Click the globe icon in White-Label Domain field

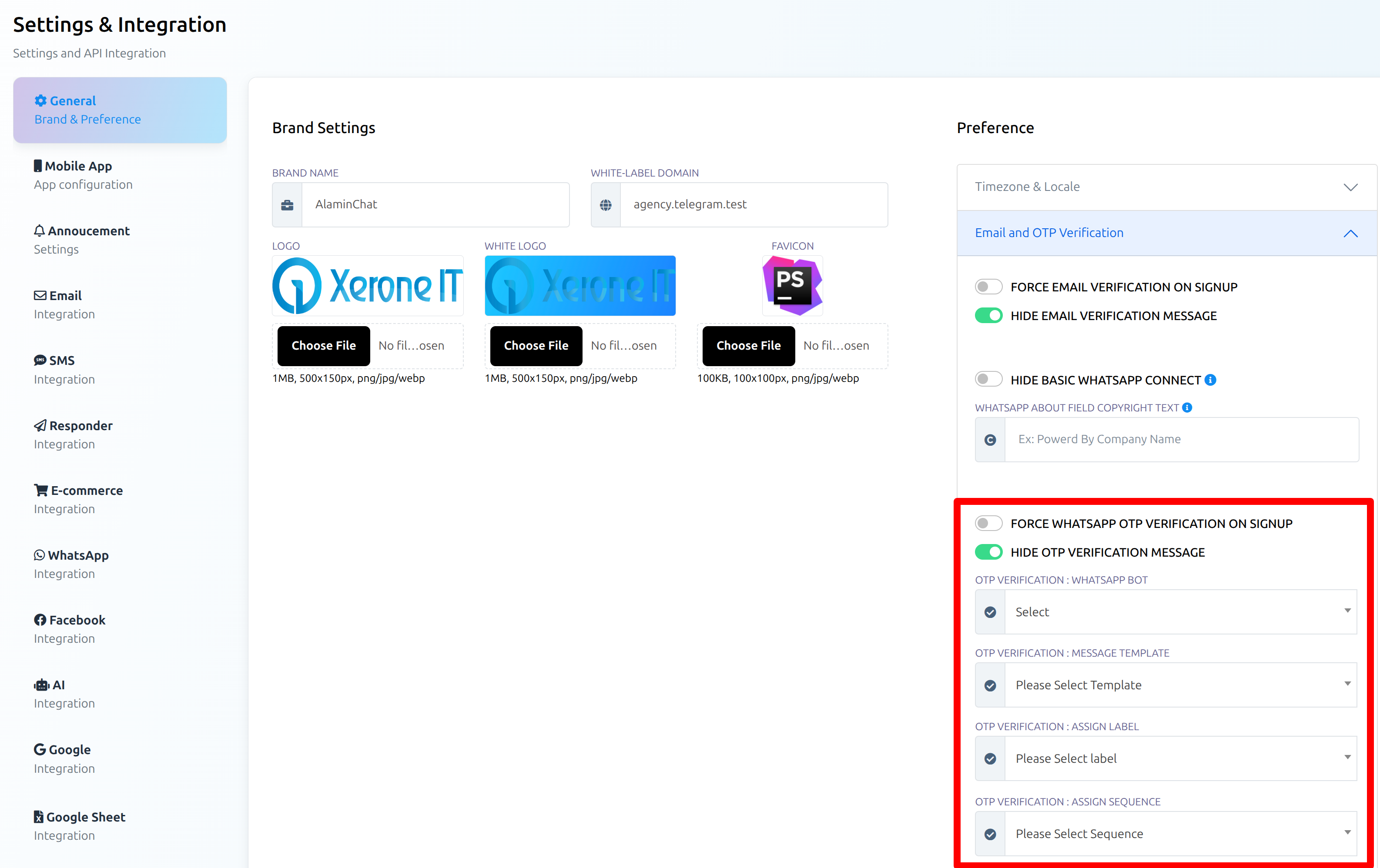click(606, 204)
